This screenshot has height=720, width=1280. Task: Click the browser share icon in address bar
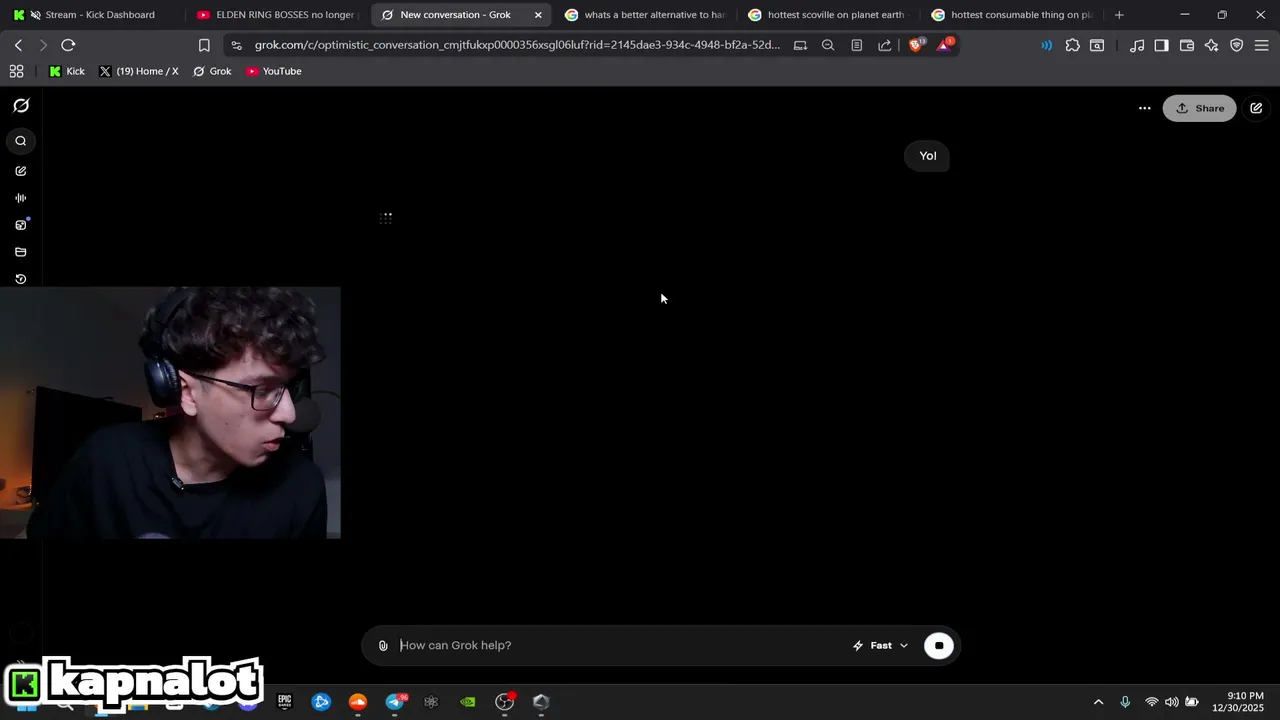click(x=885, y=45)
